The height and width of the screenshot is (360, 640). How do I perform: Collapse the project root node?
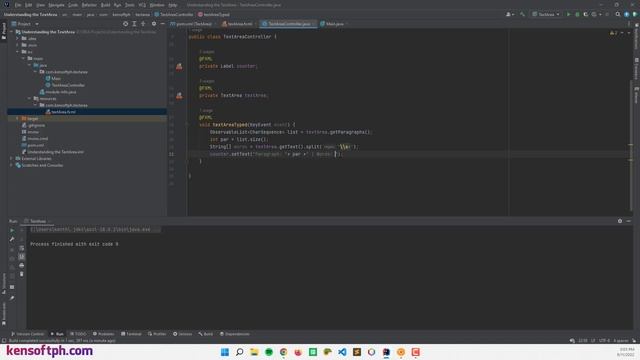coord(11,32)
